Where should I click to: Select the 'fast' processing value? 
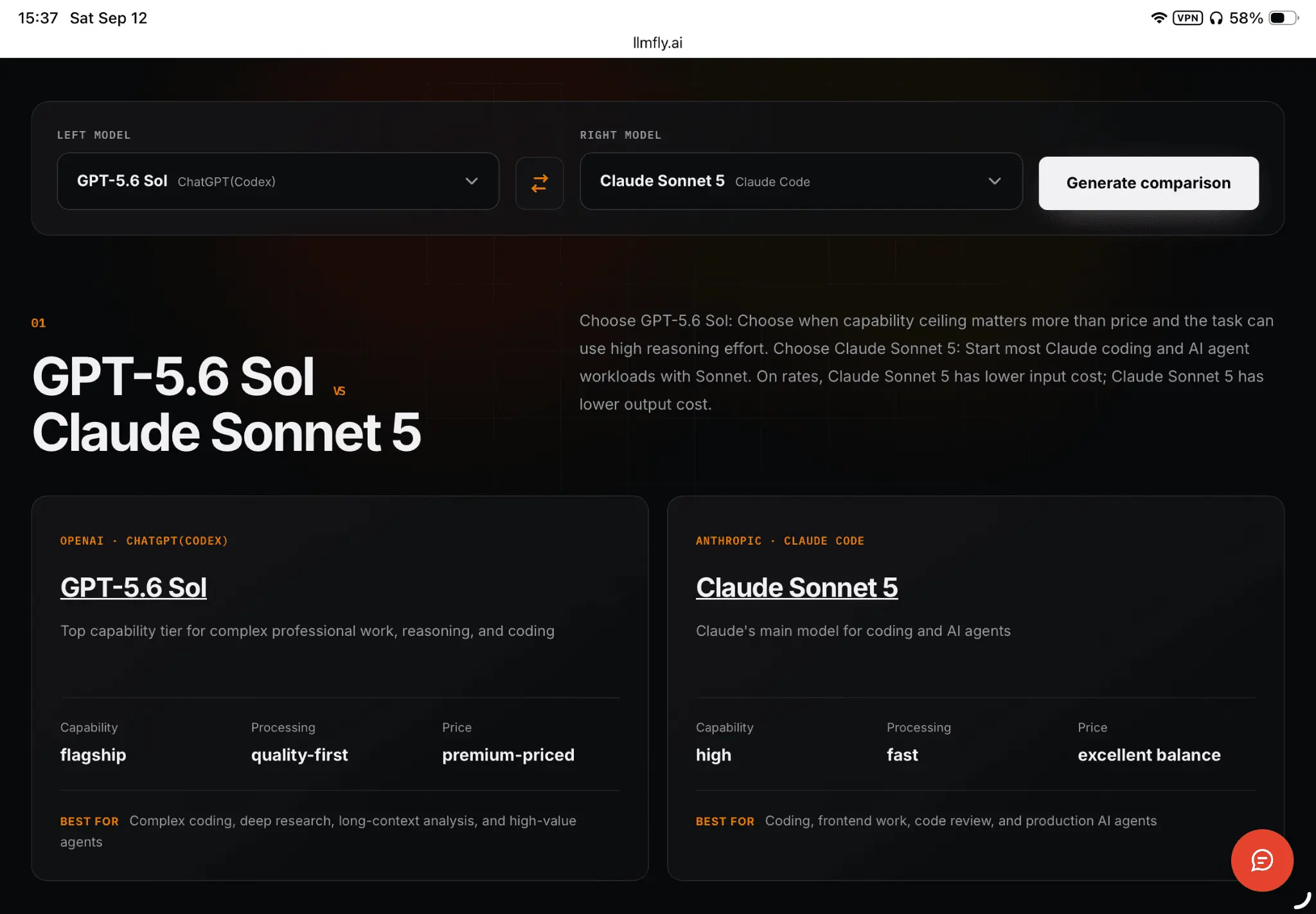point(902,755)
